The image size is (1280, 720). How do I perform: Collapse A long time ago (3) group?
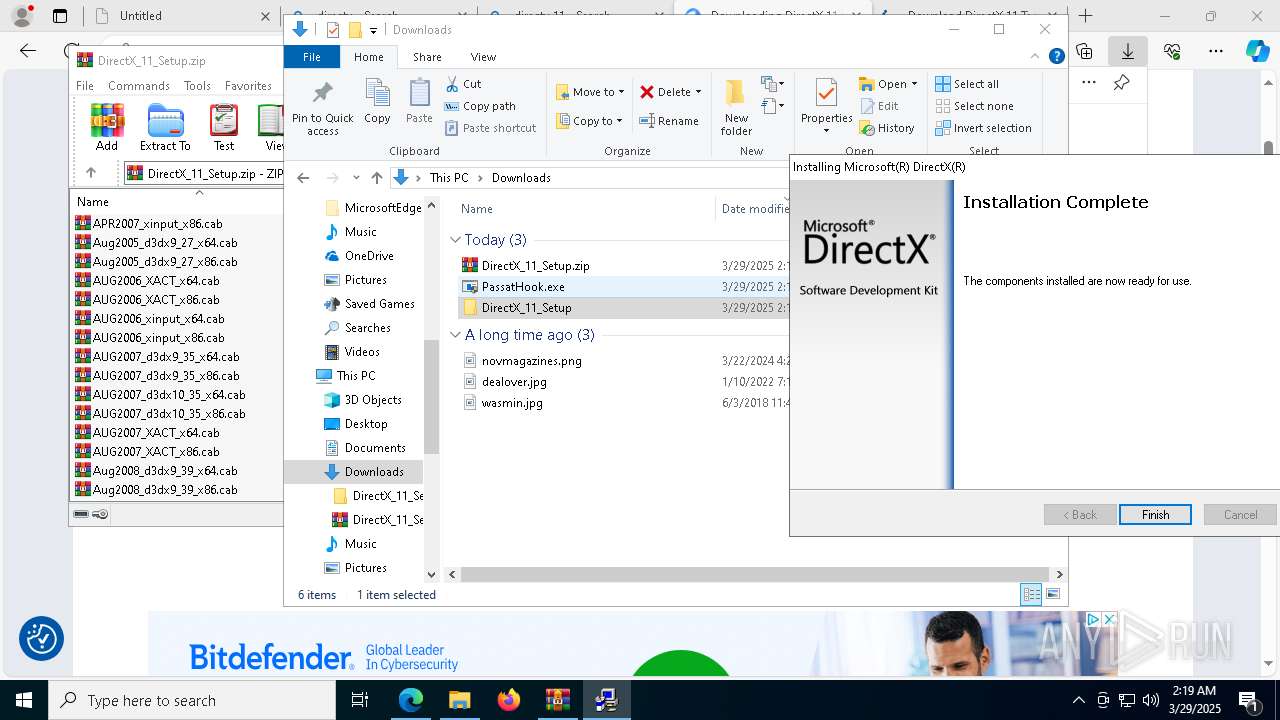point(455,335)
